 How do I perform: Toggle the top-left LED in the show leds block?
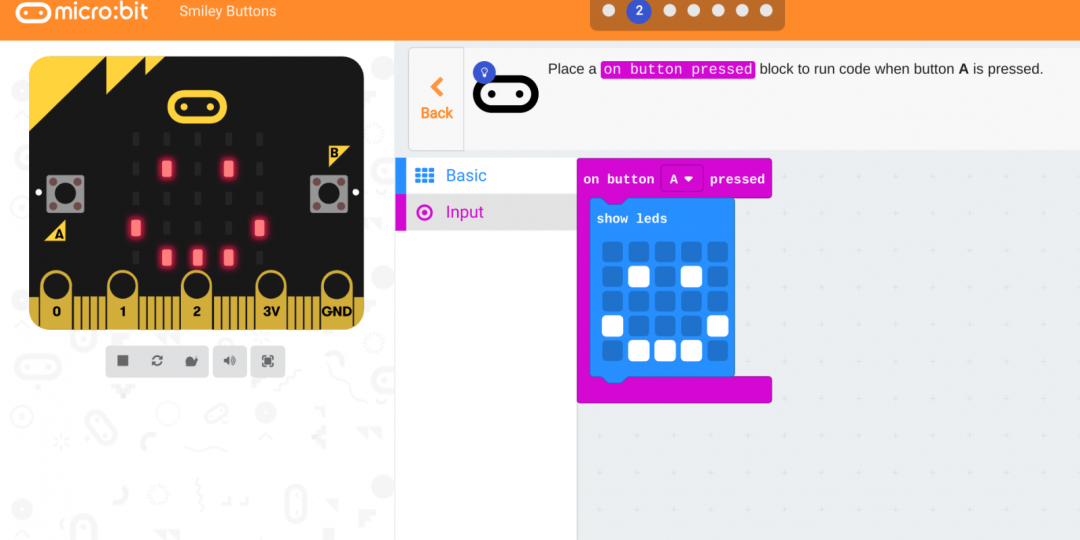(x=612, y=252)
